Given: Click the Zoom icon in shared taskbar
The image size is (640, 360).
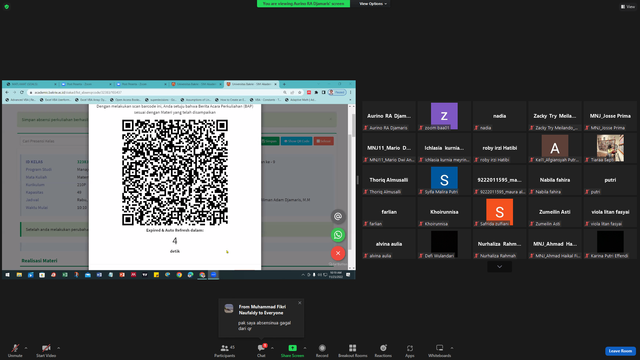Looking at the screenshot, I should coord(213,275).
